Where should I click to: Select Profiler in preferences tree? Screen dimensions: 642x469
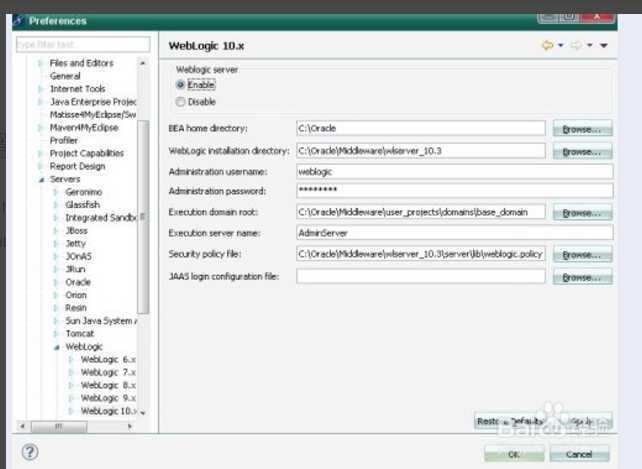pyautogui.click(x=63, y=140)
